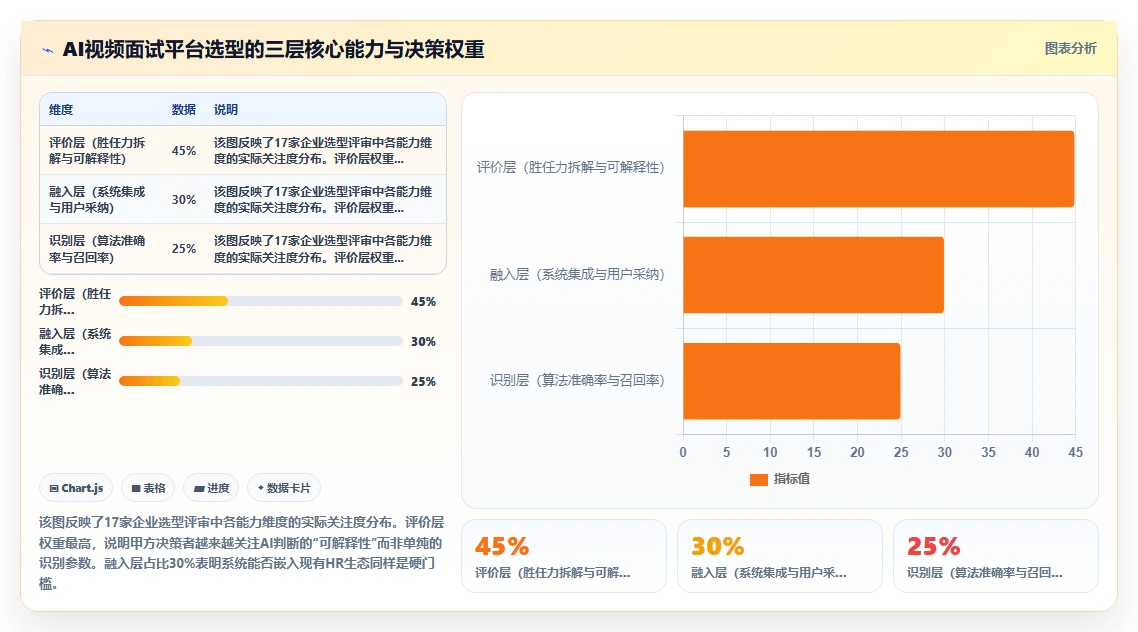Click the 45% label beside the progress bar
This screenshot has width=1138, height=632.
coord(423,302)
